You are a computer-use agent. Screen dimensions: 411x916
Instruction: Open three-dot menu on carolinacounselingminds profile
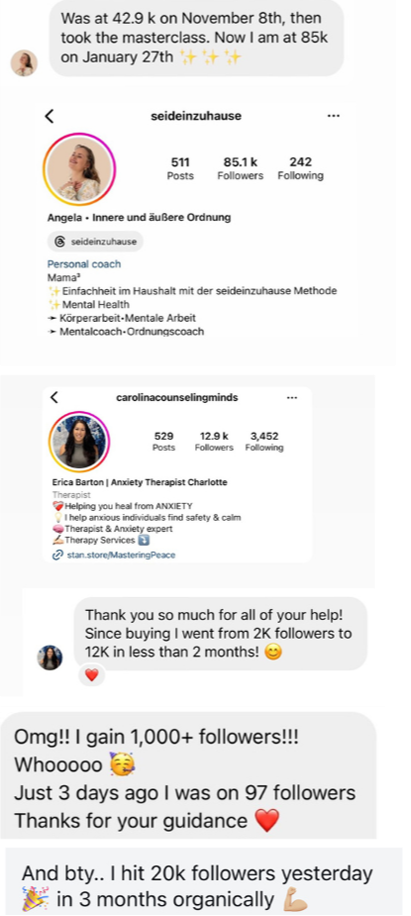point(292,398)
